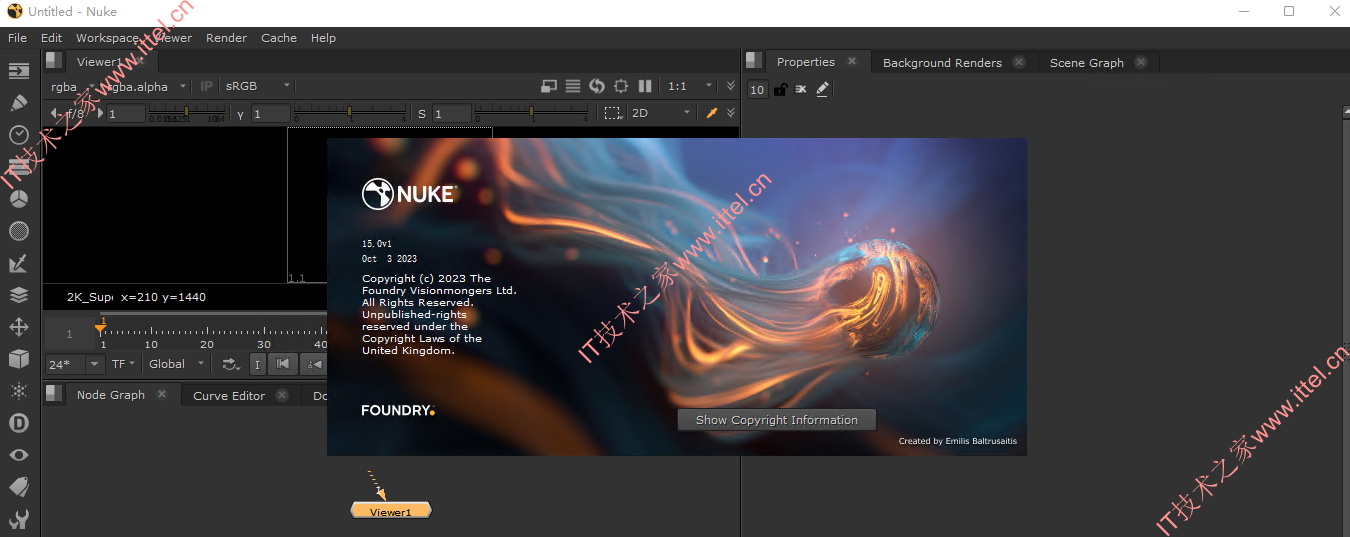The image size is (1350, 537).
Task: Open the Draw nodes brush icon
Action: pos(19,102)
